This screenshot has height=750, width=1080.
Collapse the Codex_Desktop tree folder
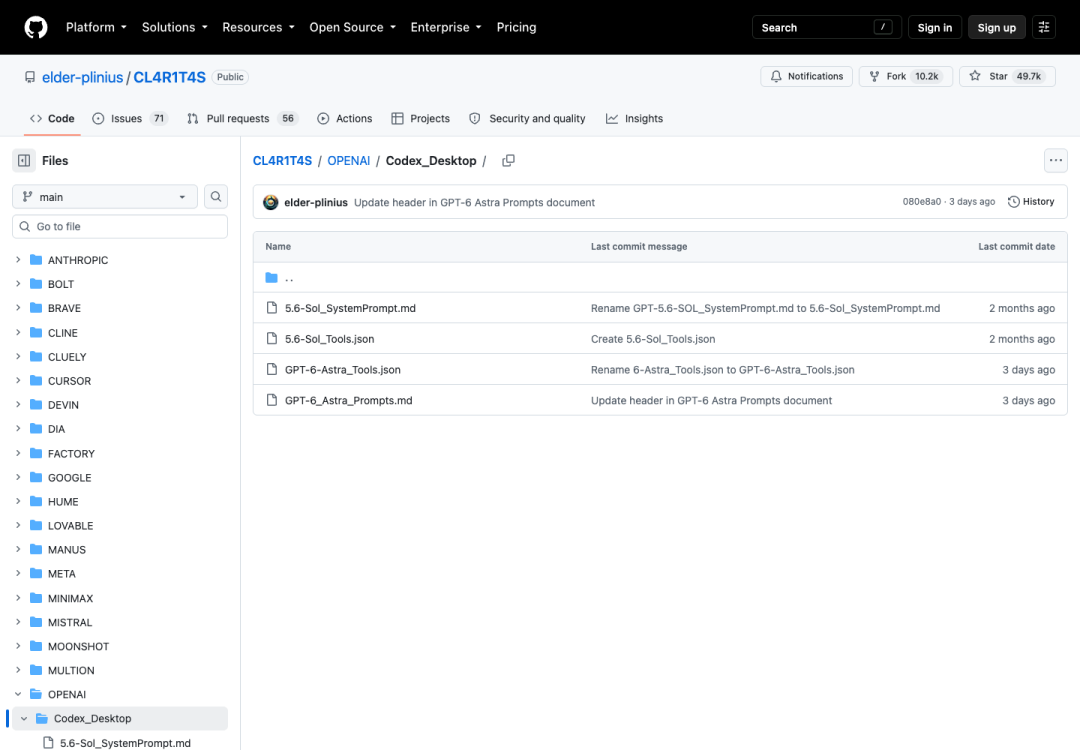pos(24,718)
